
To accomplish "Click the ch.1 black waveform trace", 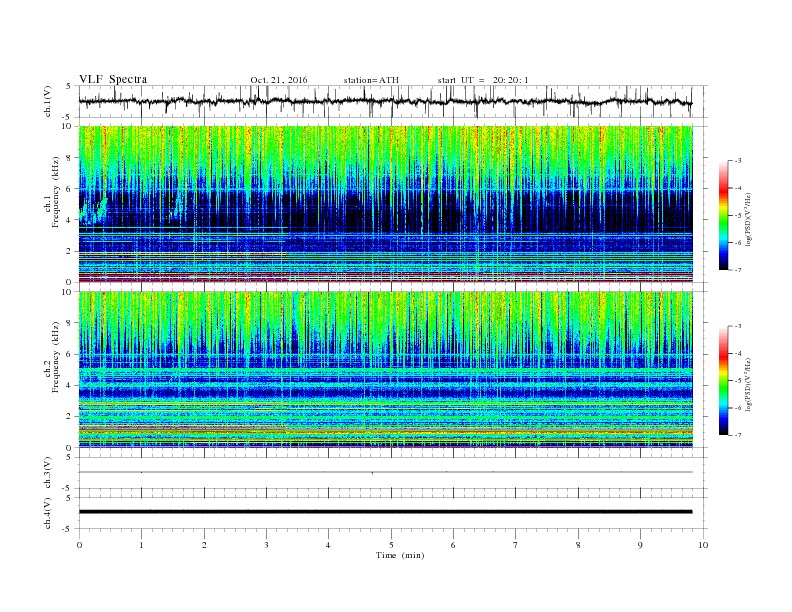I will point(385,101).
